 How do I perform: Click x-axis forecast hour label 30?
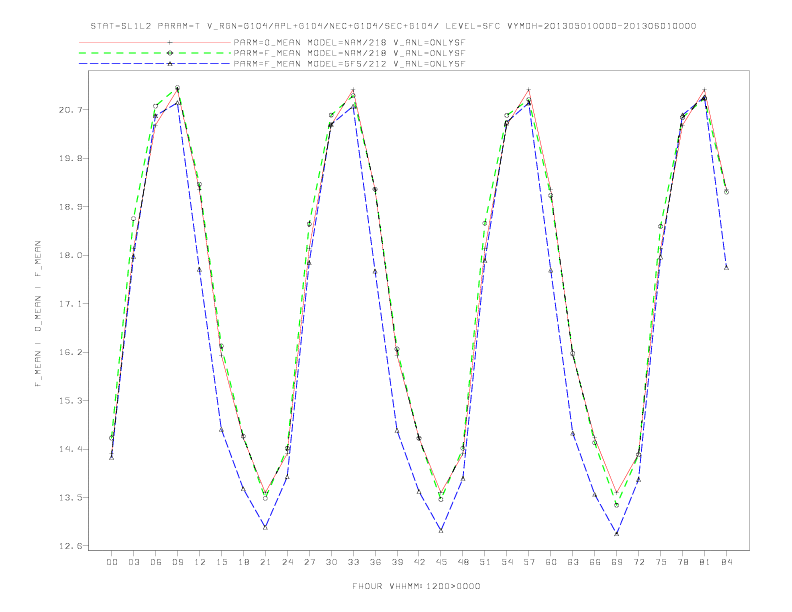[x=331, y=562]
